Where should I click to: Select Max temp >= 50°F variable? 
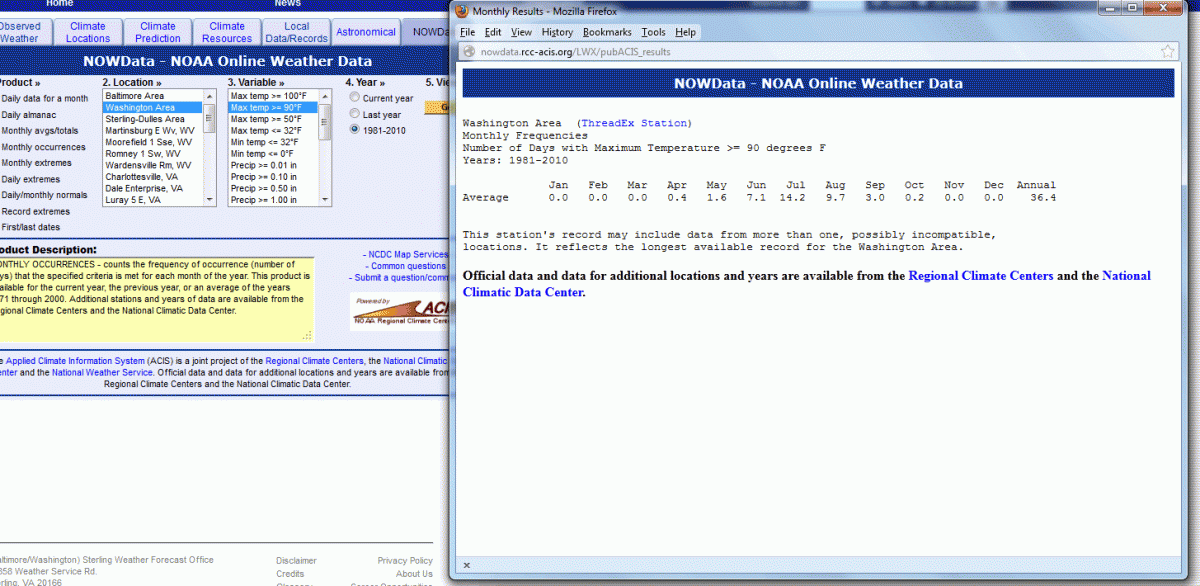(274, 119)
